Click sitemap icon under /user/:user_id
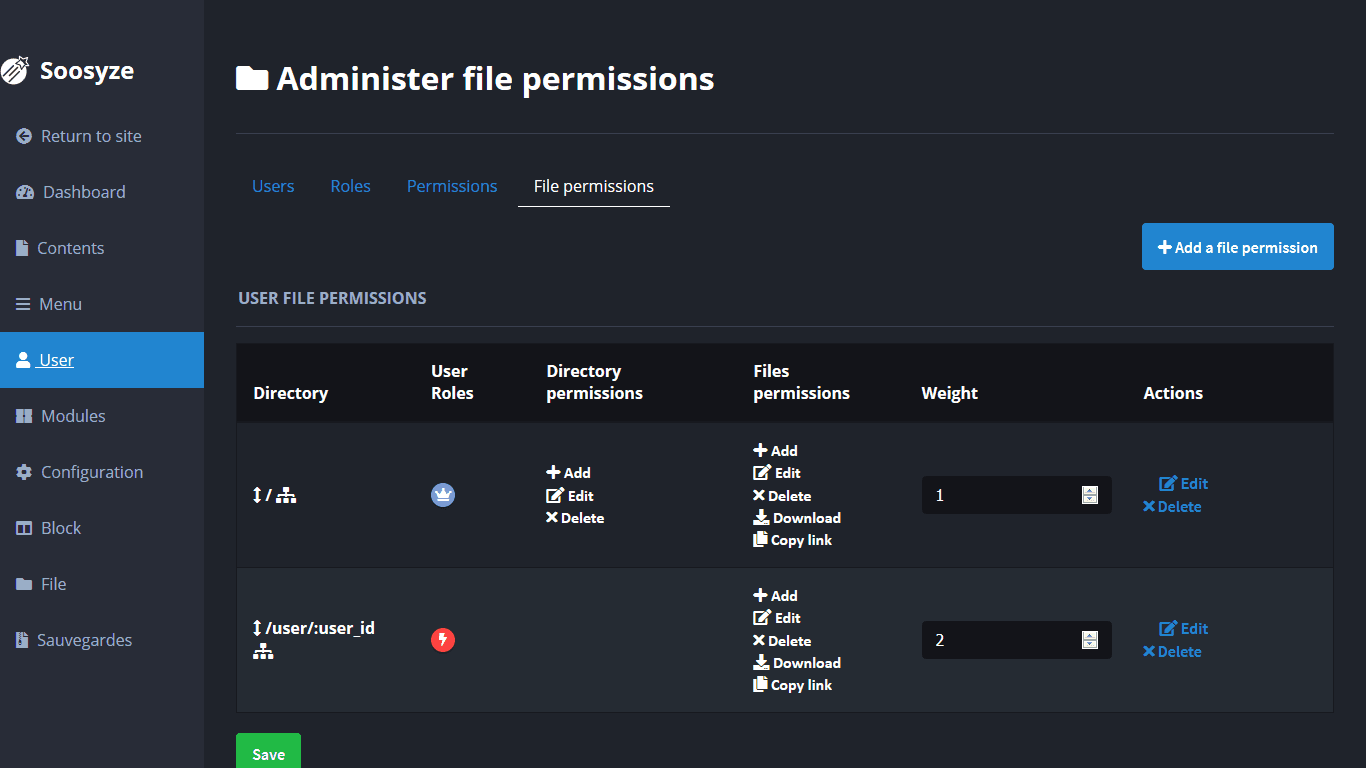The width and height of the screenshot is (1366, 768). coord(263,652)
